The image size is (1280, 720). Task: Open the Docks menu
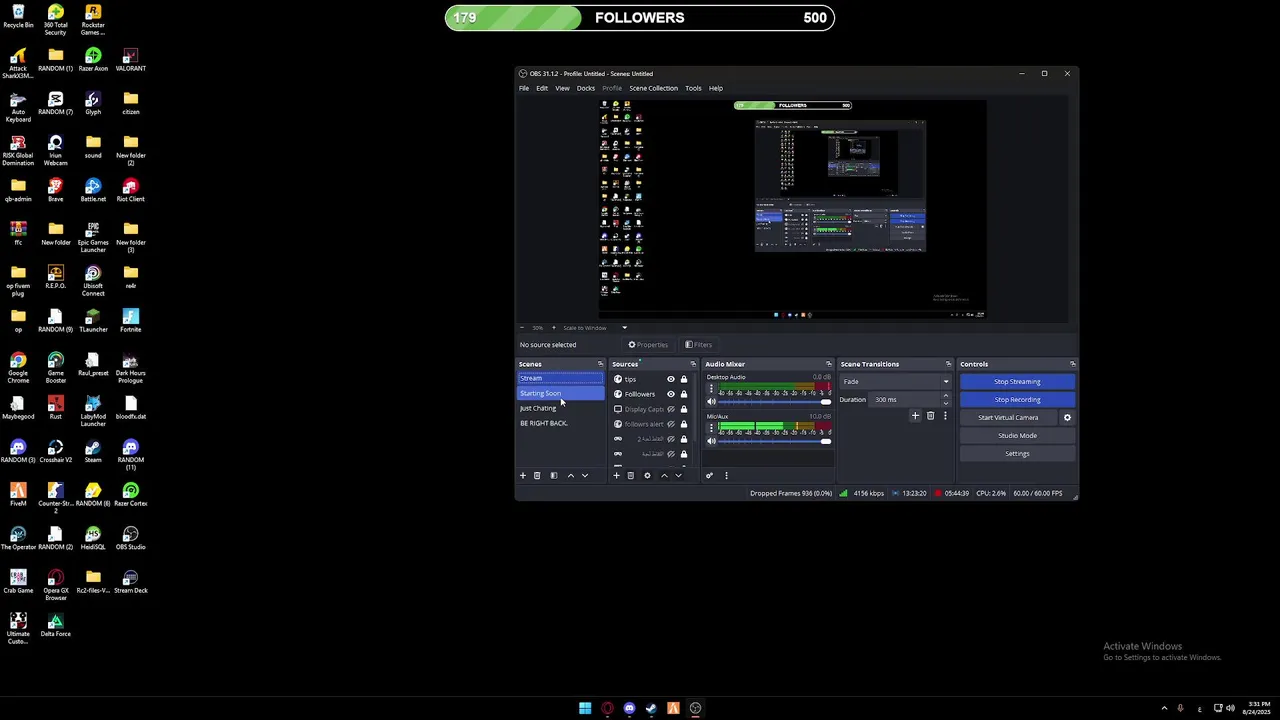click(x=586, y=88)
